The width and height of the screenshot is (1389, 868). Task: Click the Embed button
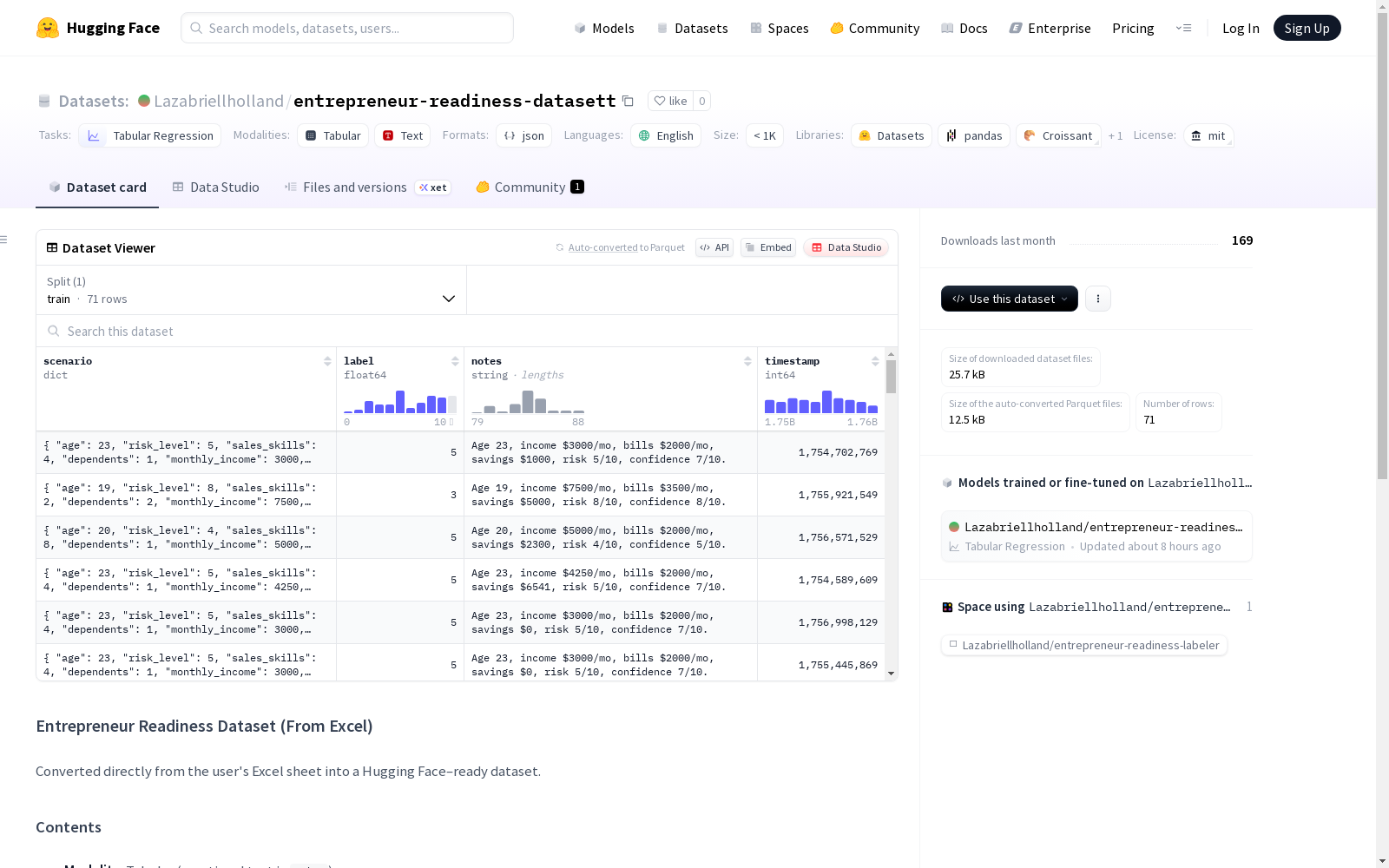(x=768, y=247)
